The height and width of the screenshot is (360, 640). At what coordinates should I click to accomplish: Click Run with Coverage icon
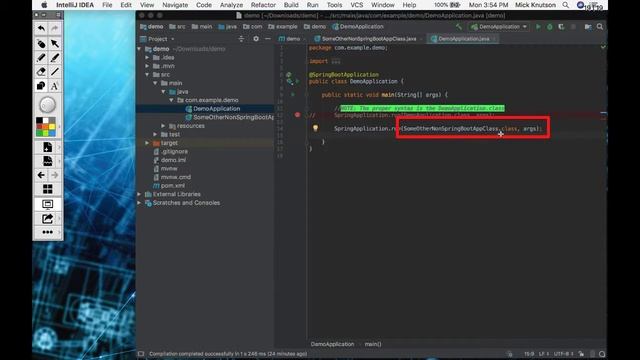click(561, 27)
